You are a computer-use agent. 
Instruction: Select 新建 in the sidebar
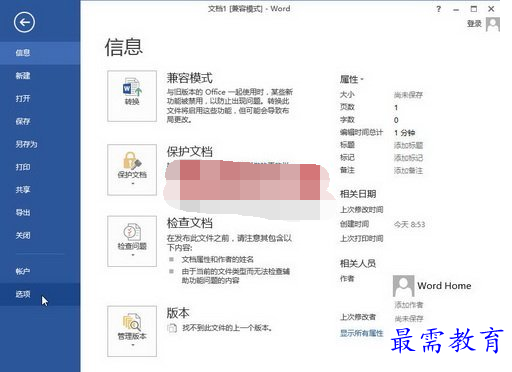click(40, 76)
